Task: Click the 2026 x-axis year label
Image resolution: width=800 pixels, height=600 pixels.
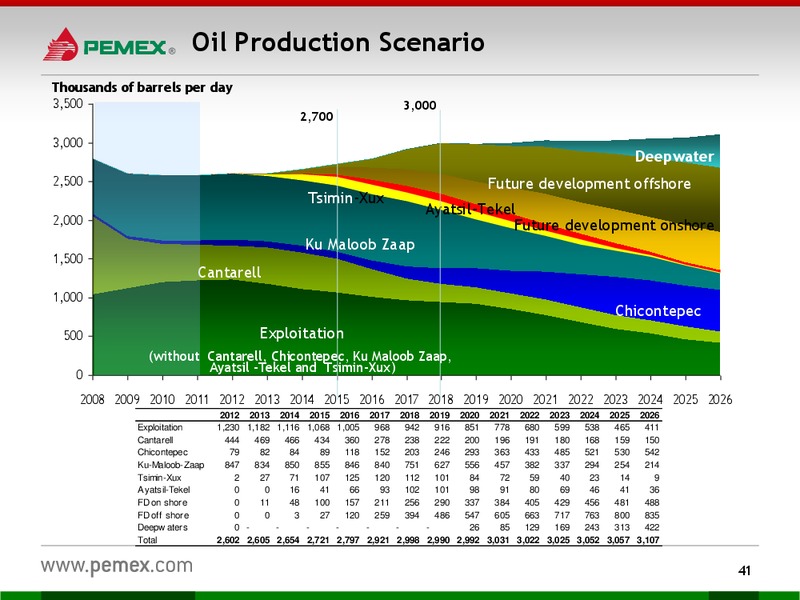Action: click(720, 399)
